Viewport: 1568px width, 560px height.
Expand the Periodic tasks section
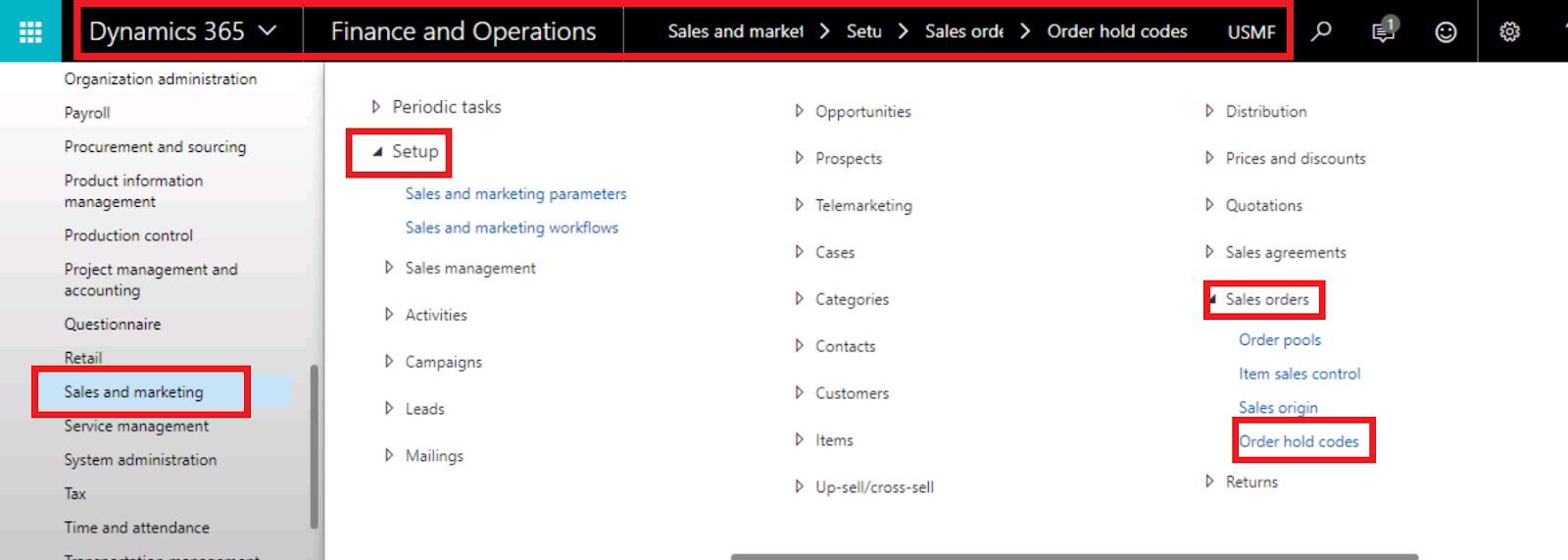[x=375, y=107]
